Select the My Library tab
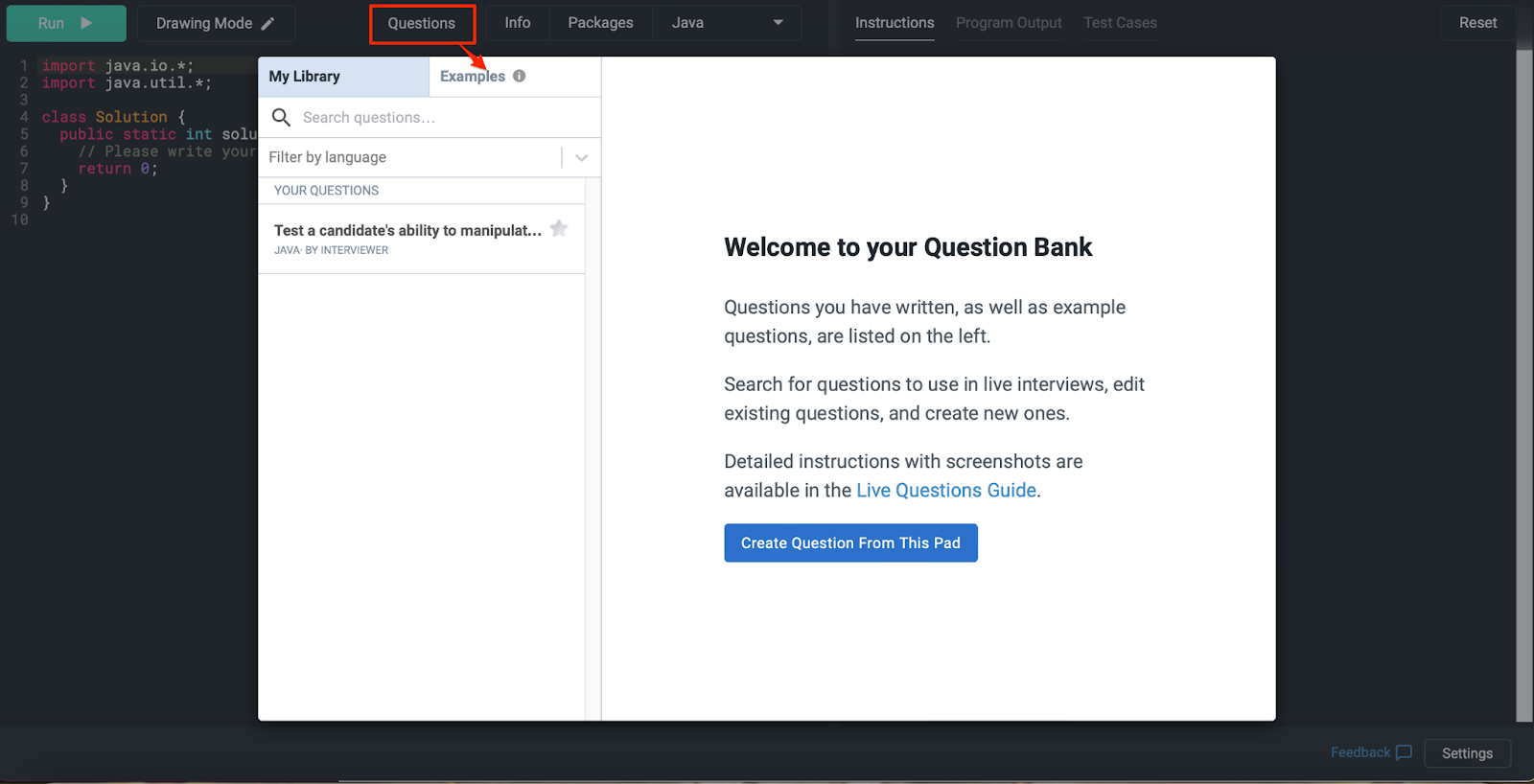 [343, 77]
